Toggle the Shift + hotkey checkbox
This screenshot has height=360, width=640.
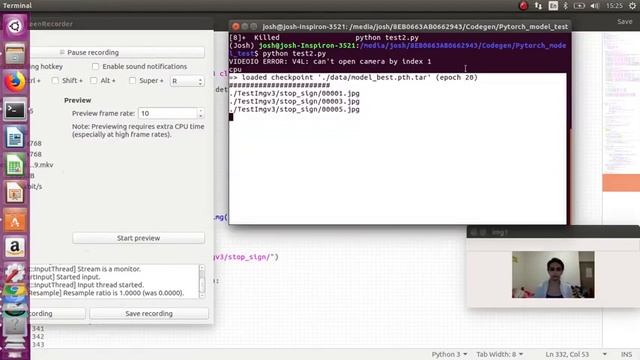(55, 80)
